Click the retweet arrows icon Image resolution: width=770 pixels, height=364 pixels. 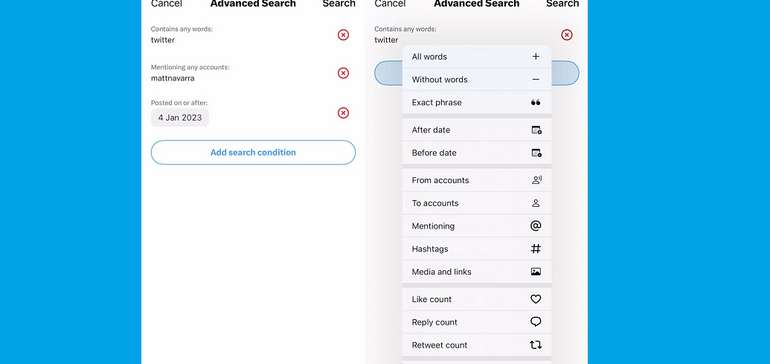click(536, 345)
